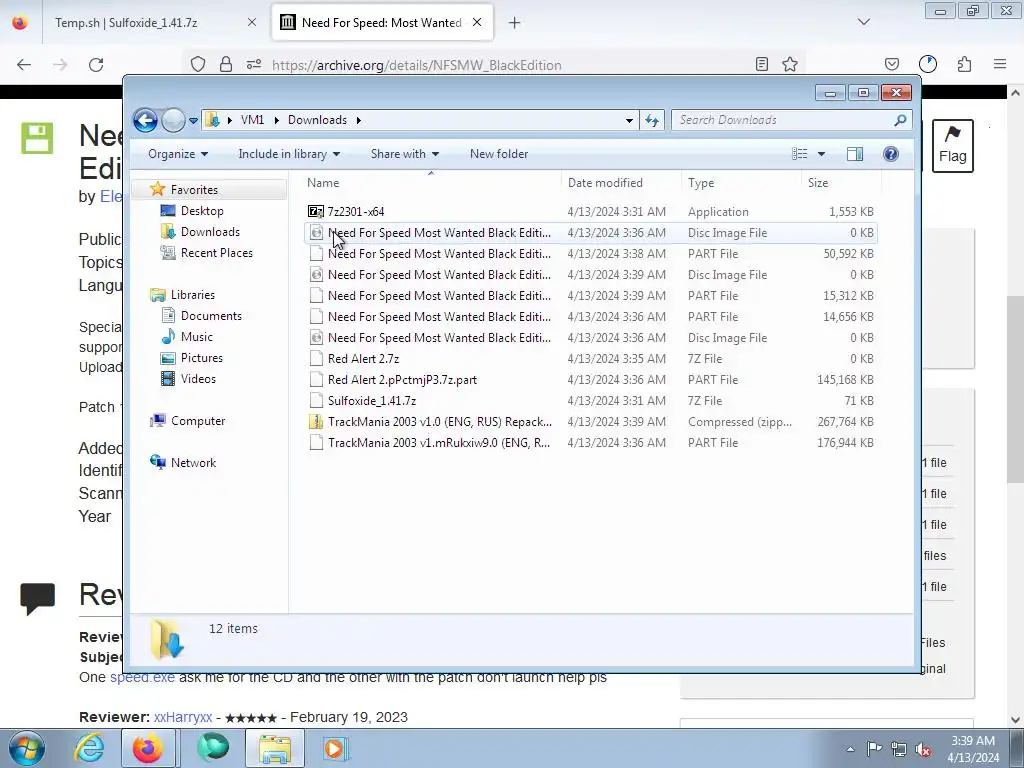This screenshot has width=1024, height=768.
Task: Open the Music library
Action: 196,337
